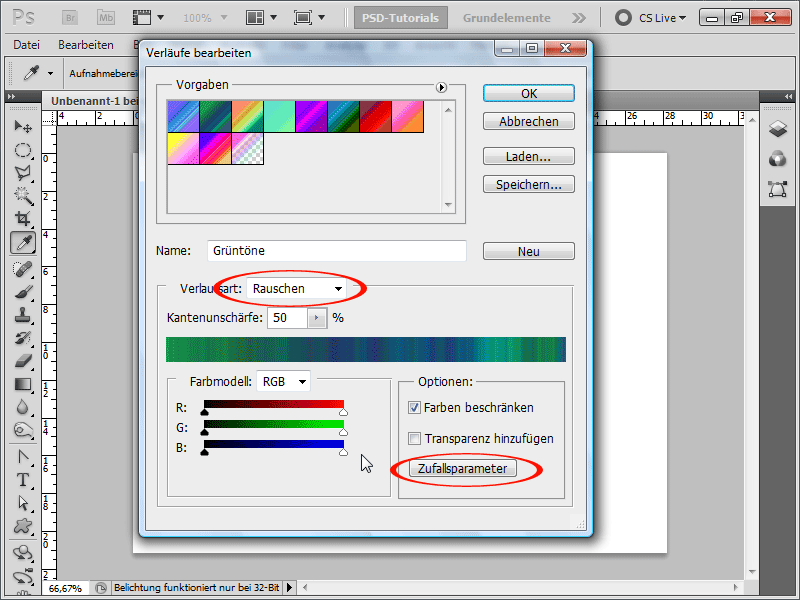Click Zufallsparameter button

463,468
